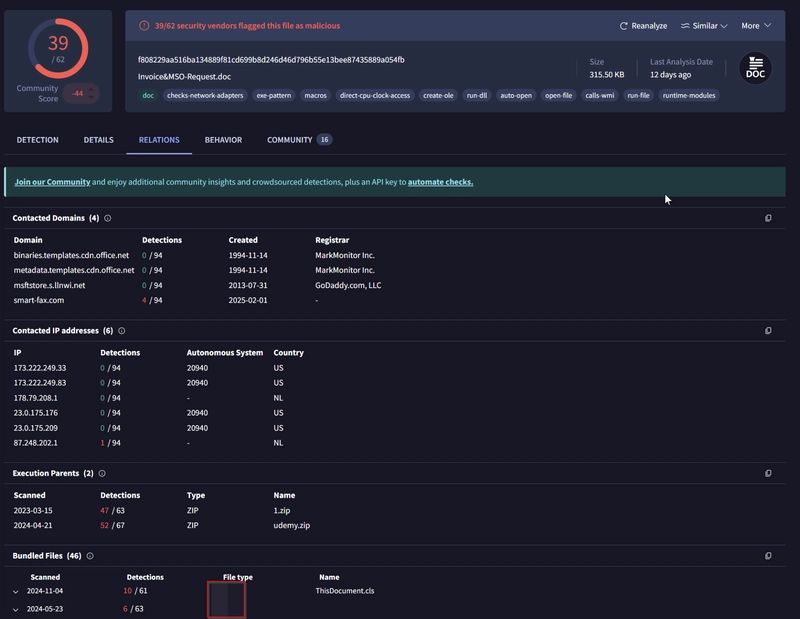Click the file hash f808229aa516ba...
The height and width of the screenshot is (619, 800).
coord(271,60)
